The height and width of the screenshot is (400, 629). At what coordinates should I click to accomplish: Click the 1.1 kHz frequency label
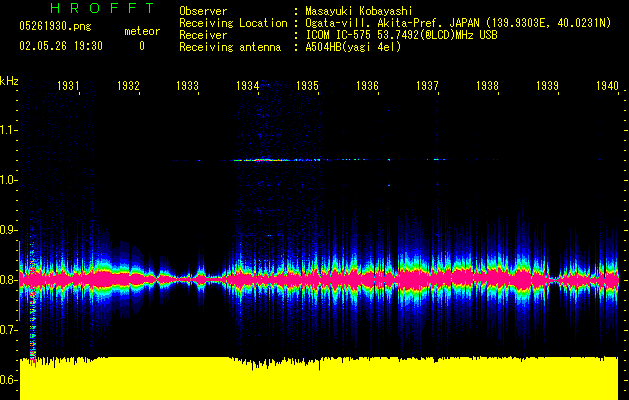pos(9,130)
